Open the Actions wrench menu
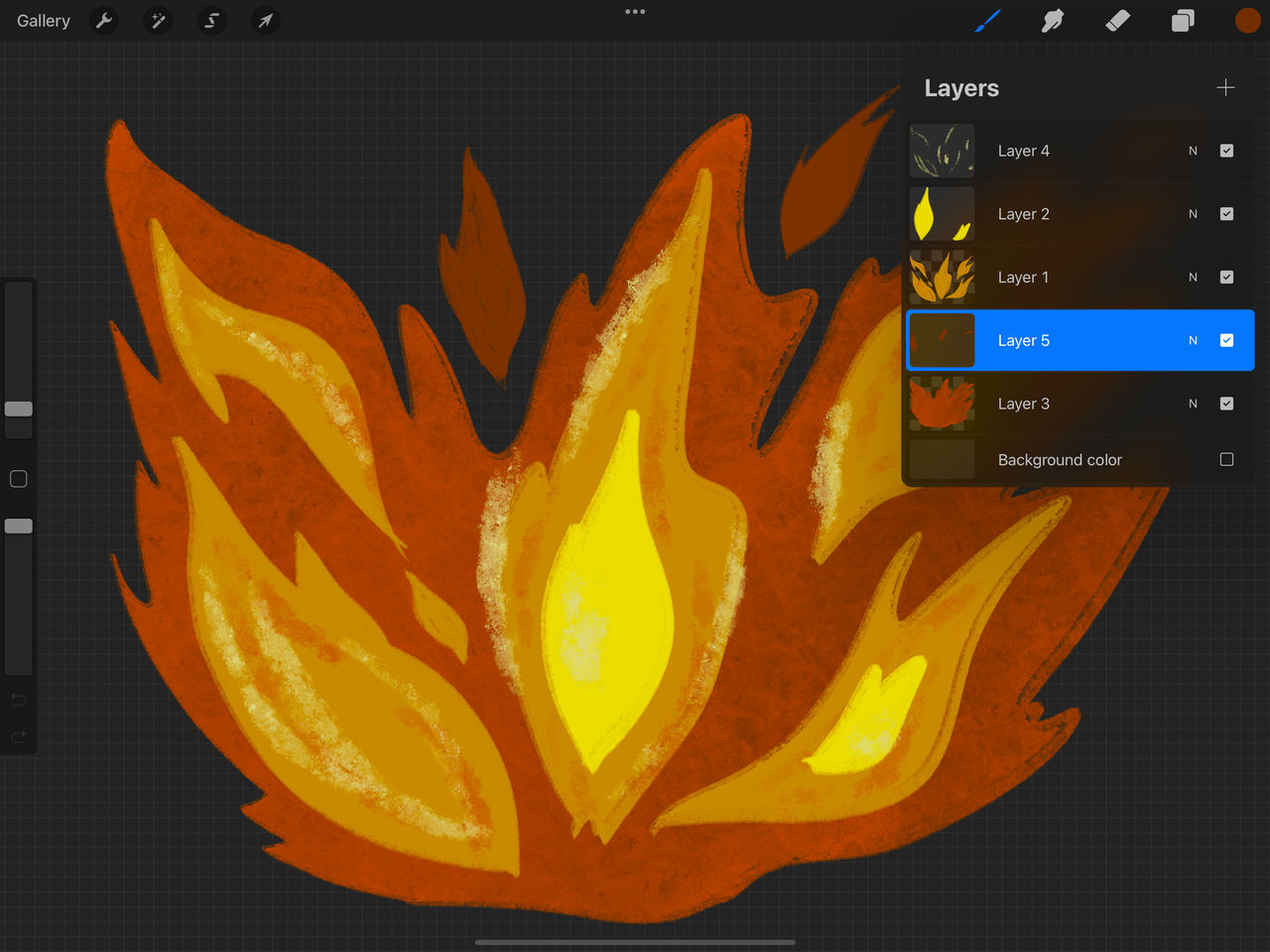 (103, 20)
